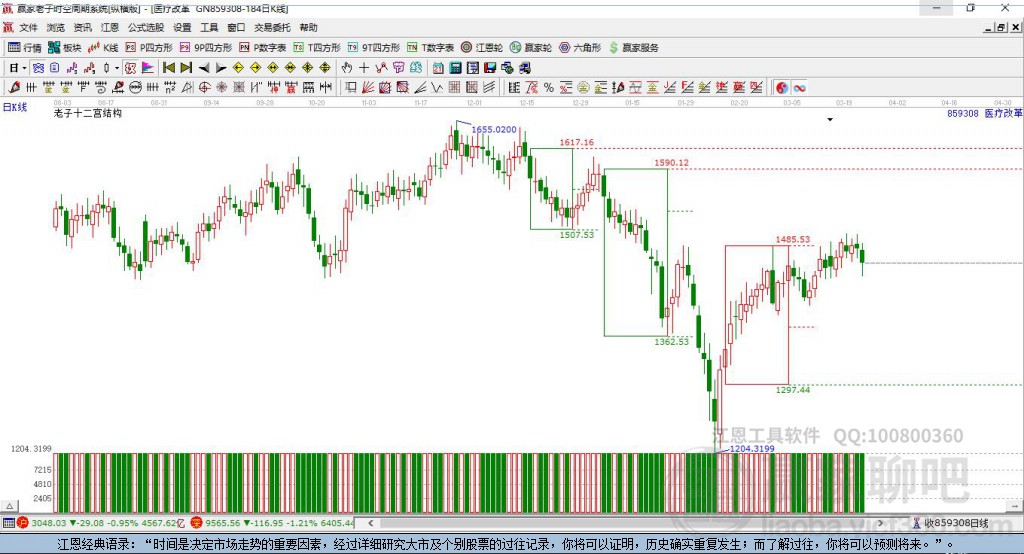Open the P数字表 number table

pos(263,48)
